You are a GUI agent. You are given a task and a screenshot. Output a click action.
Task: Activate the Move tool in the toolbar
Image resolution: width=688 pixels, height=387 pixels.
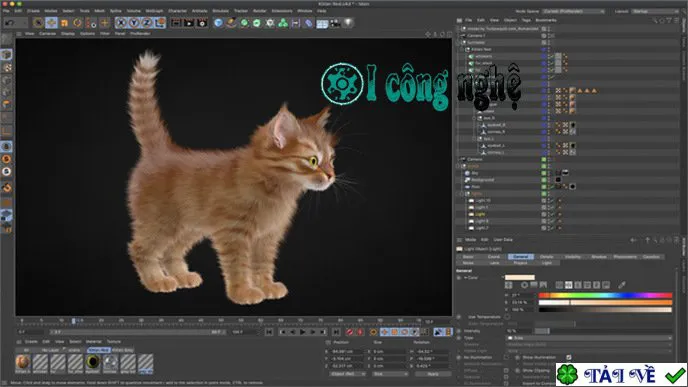tap(51, 22)
